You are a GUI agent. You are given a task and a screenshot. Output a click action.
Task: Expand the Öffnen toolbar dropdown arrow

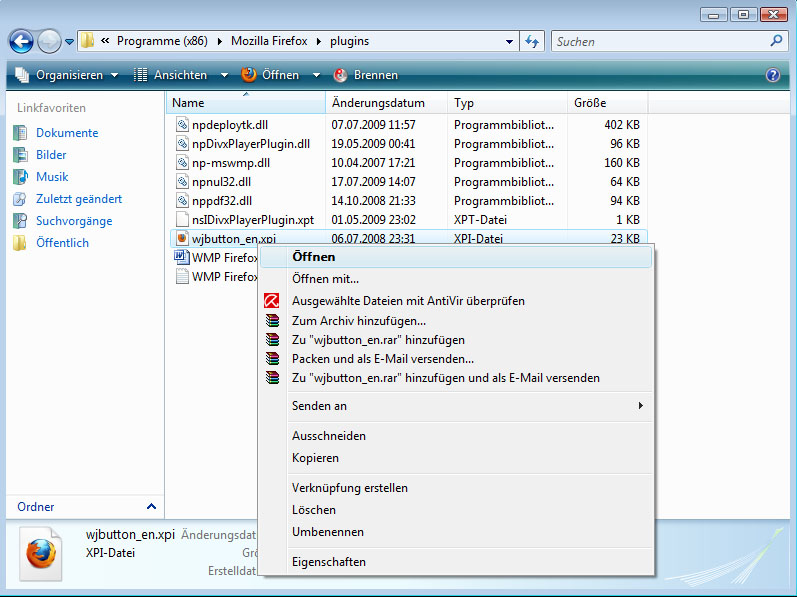click(x=316, y=75)
